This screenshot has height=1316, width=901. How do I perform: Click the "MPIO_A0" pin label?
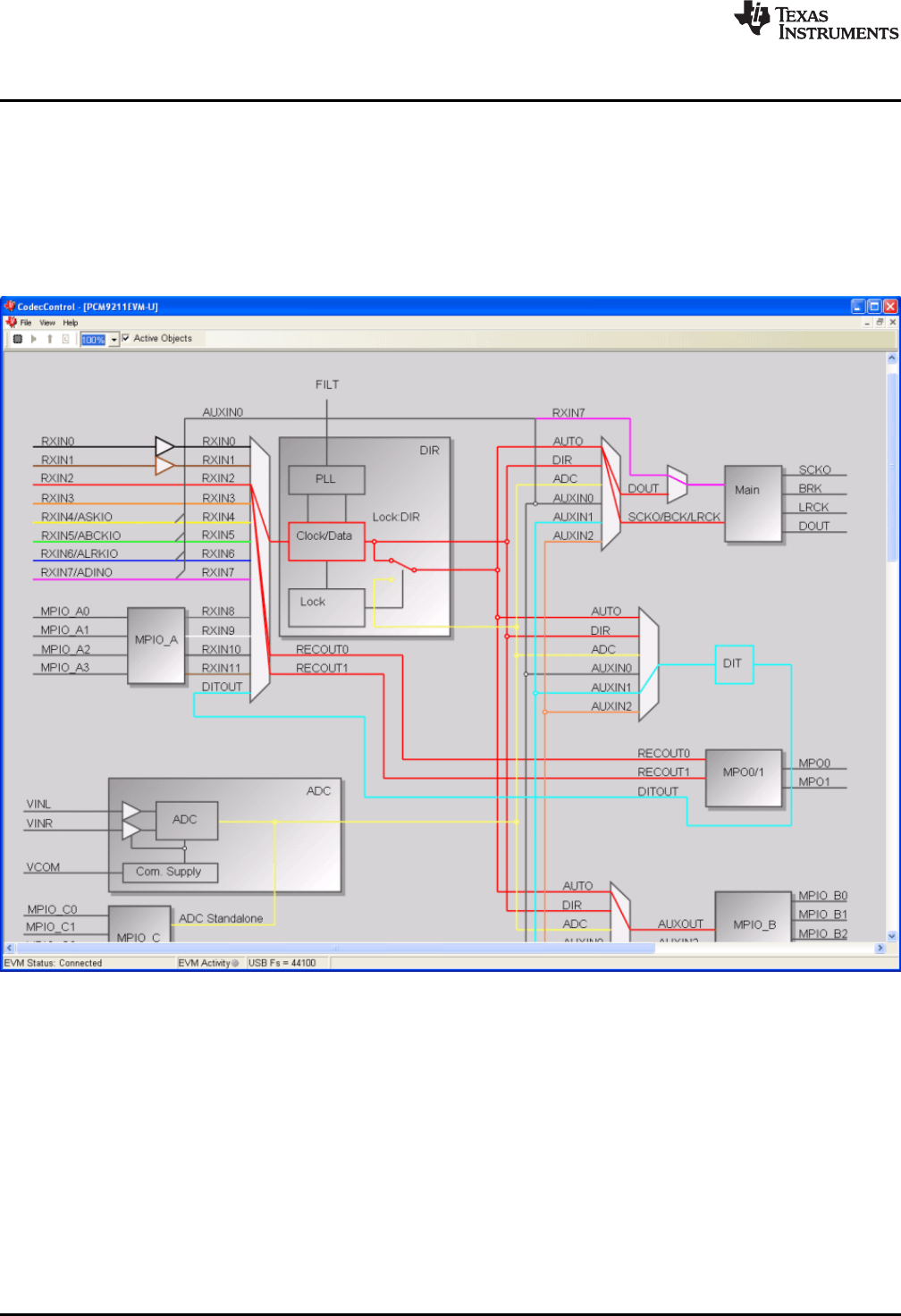[65, 612]
